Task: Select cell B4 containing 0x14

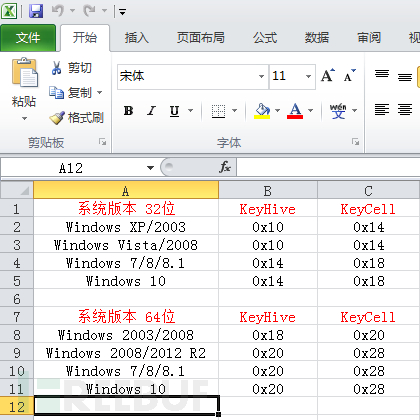Action: [x=268, y=263]
